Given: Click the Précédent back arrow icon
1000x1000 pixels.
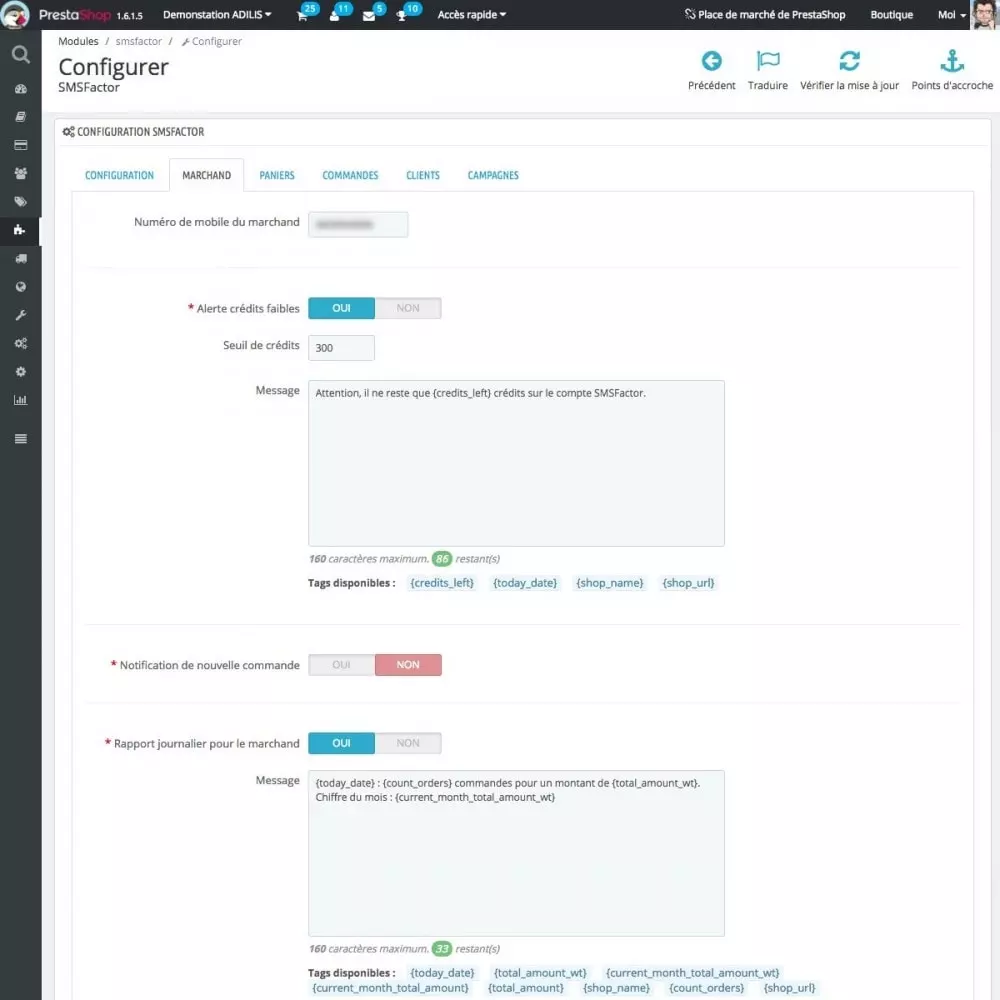Looking at the screenshot, I should coord(711,62).
